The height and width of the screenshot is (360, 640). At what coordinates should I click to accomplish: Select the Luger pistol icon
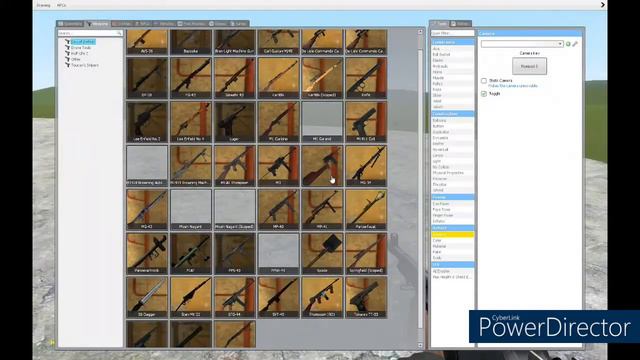click(235, 122)
